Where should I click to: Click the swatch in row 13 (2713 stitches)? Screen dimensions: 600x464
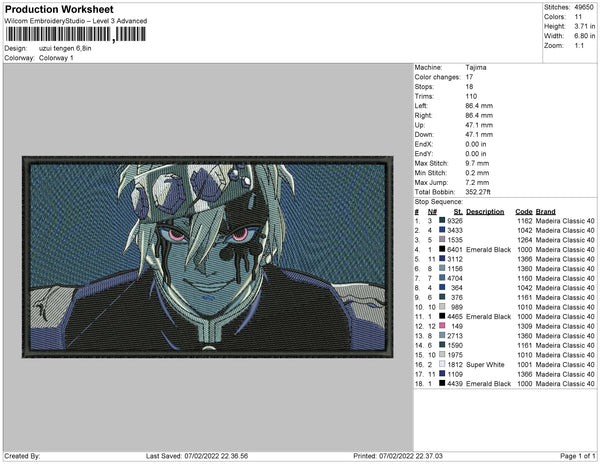coord(442,335)
